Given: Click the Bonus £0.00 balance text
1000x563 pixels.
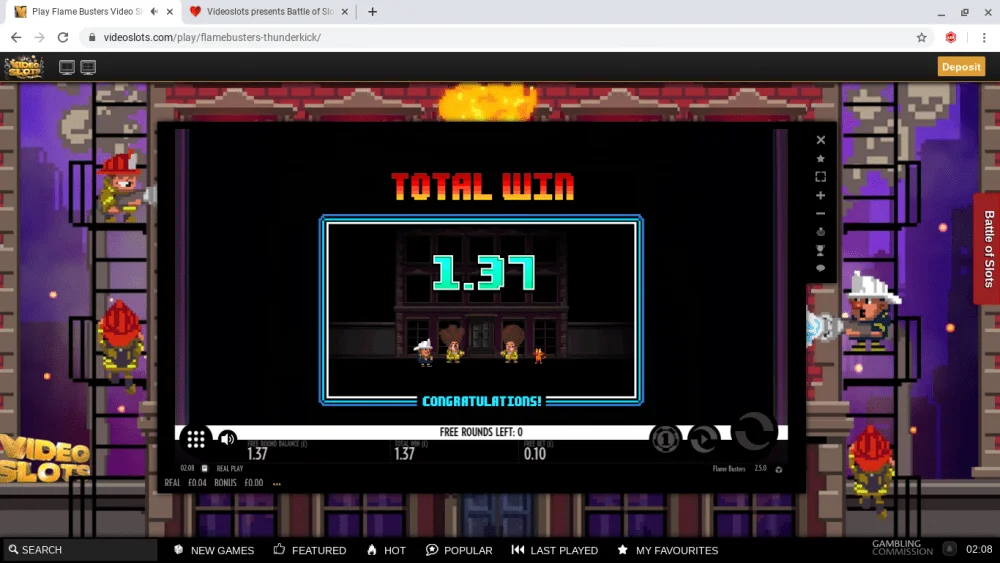Looking at the screenshot, I should [239, 483].
